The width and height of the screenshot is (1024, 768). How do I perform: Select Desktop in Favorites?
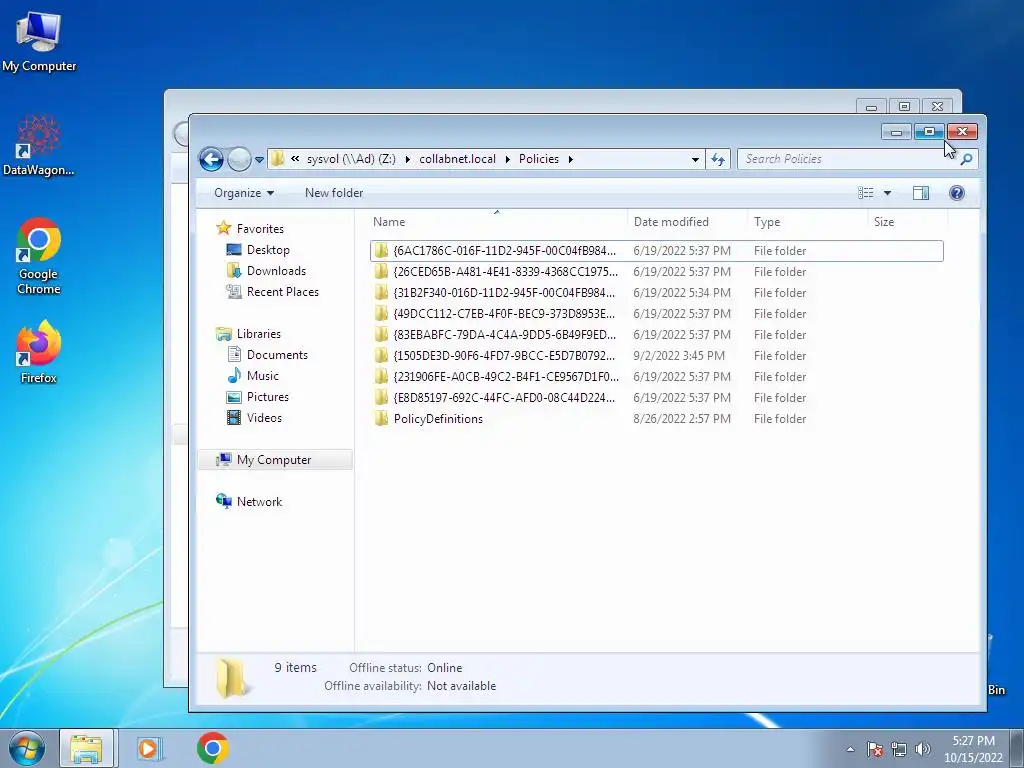[268, 249]
